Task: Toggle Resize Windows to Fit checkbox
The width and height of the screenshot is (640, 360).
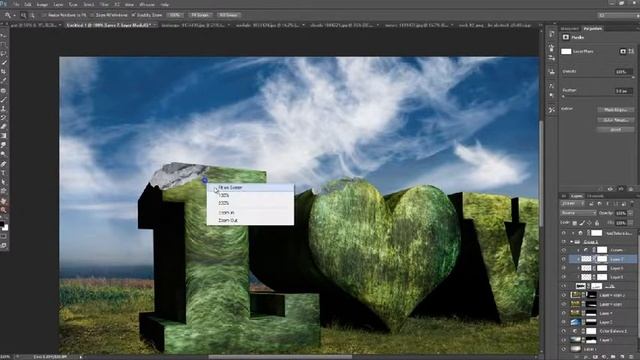Action: click(x=44, y=15)
